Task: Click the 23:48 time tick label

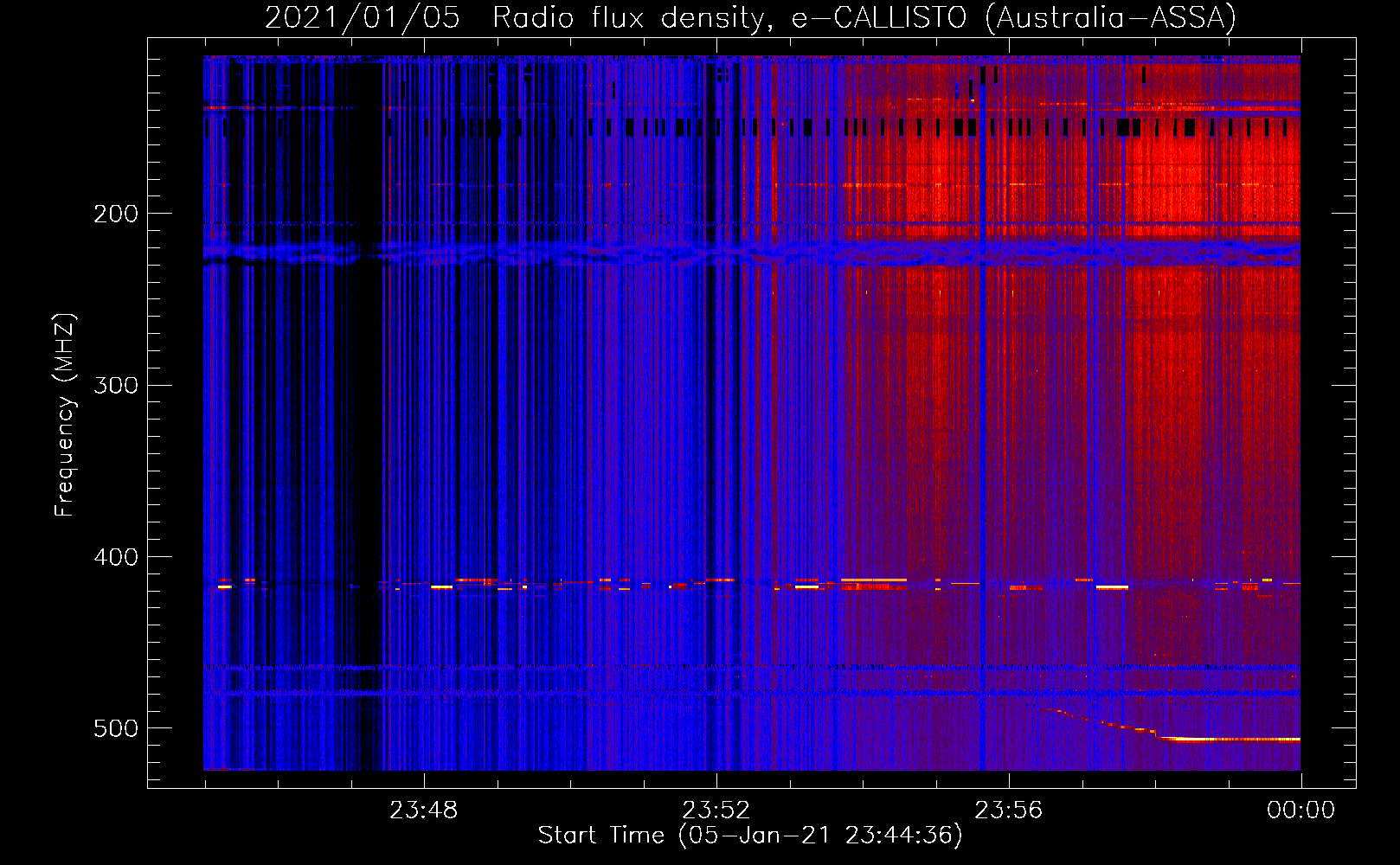Action: click(x=423, y=811)
